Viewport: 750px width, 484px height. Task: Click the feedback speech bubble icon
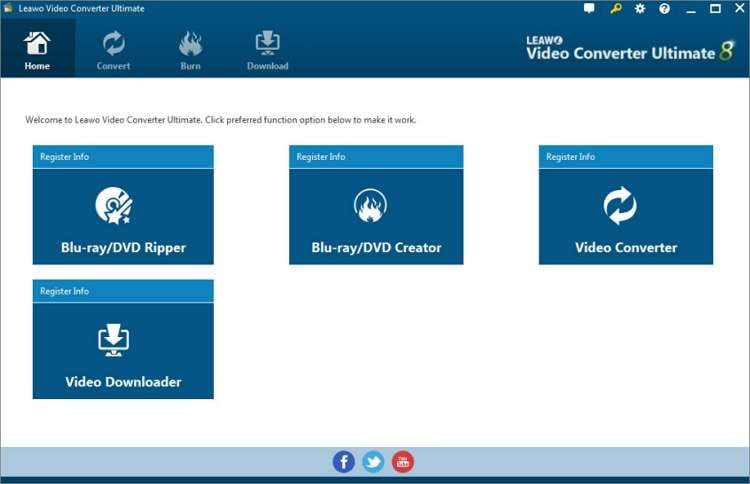(589, 9)
